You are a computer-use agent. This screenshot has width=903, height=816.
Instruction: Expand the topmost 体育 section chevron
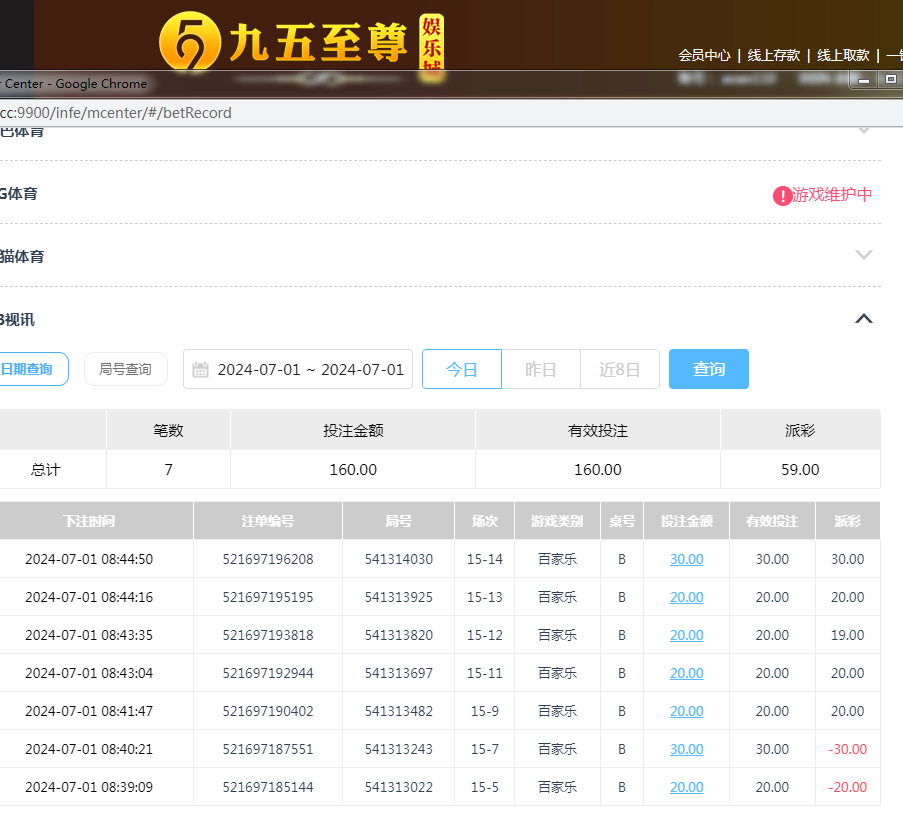[864, 130]
